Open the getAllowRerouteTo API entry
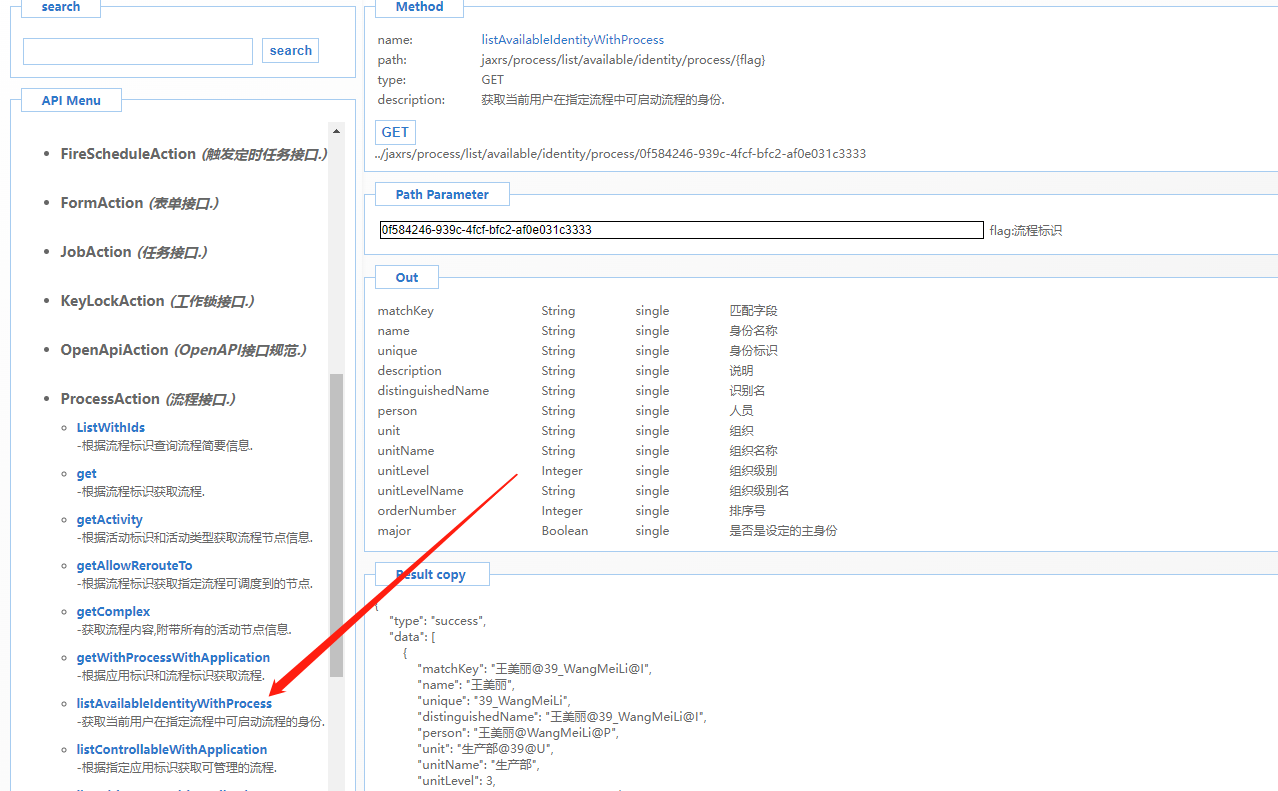Screen dimensions: 1278x791 134,565
